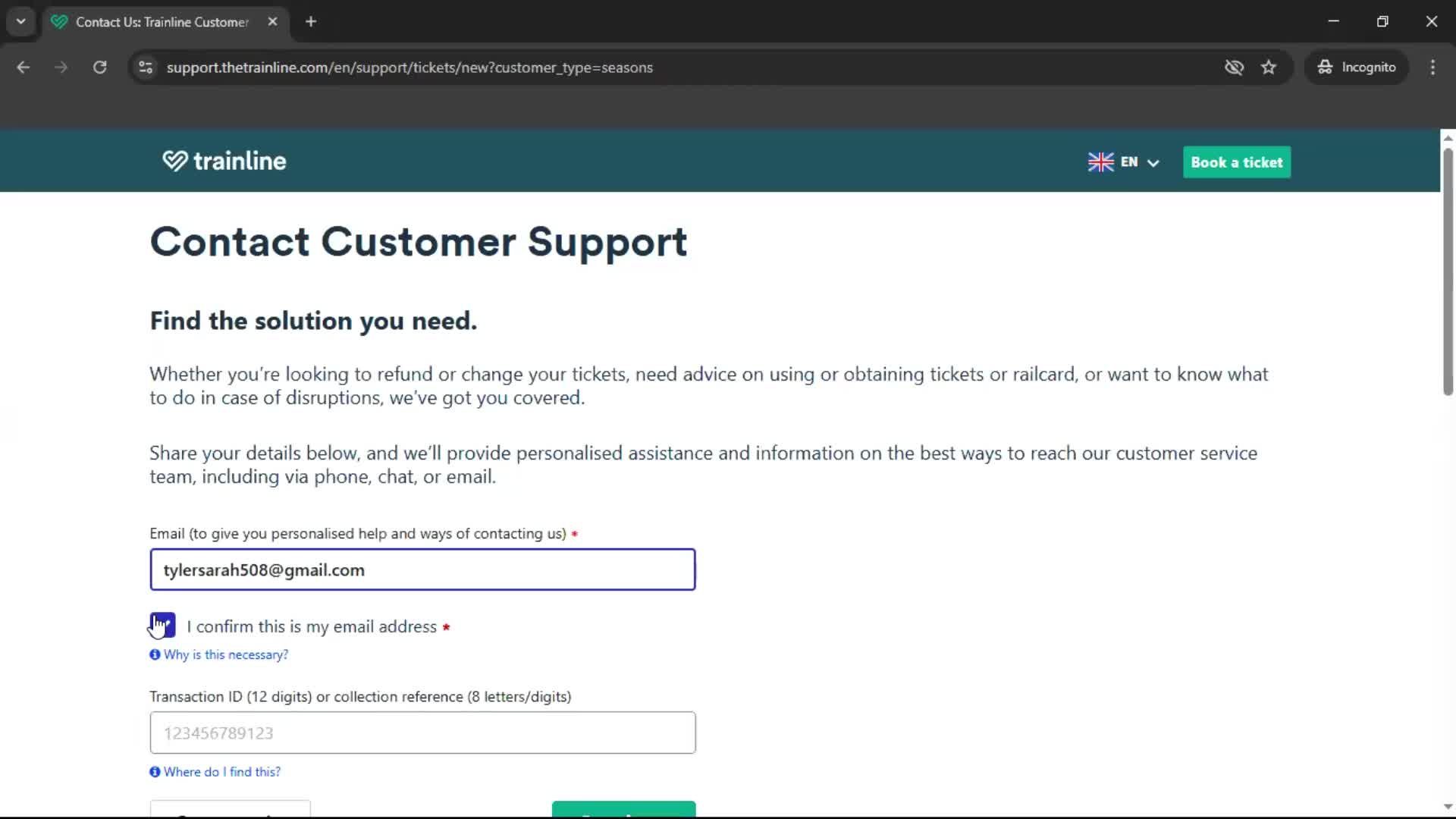The height and width of the screenshot is (819, 1456).
Task: Bookmark this page with the star icon
Action: tap(1269, 67)
